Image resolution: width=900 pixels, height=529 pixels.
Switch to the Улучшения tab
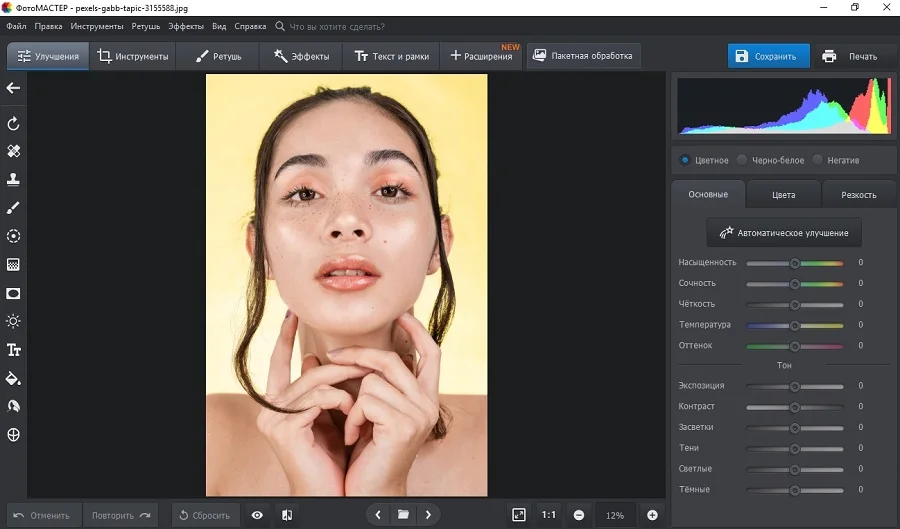(x=48, y=56)
